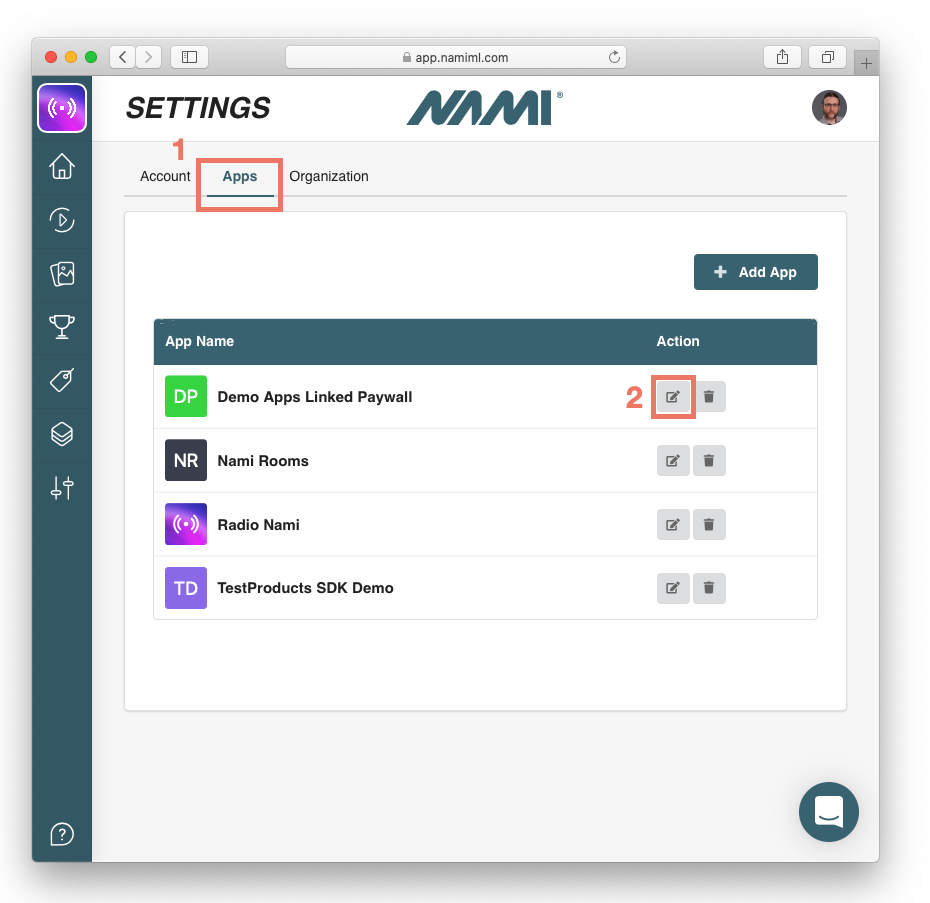
Task: Open the stacked layers sidebar section
Action: [62, 434]
